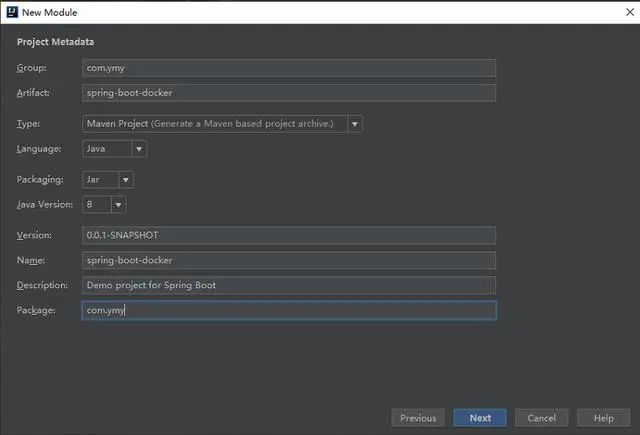Click the Version label
This screenshot has height=435, width=640.
click(x=34, y=235)
